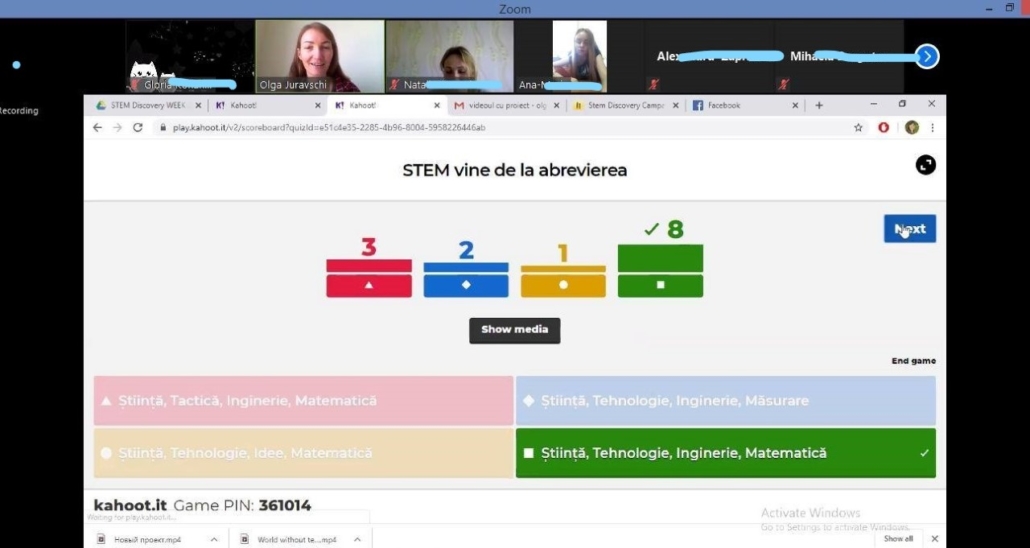Expand options for Новый проект.mp4 download
1030x548 pixels.
pos(214,540)
